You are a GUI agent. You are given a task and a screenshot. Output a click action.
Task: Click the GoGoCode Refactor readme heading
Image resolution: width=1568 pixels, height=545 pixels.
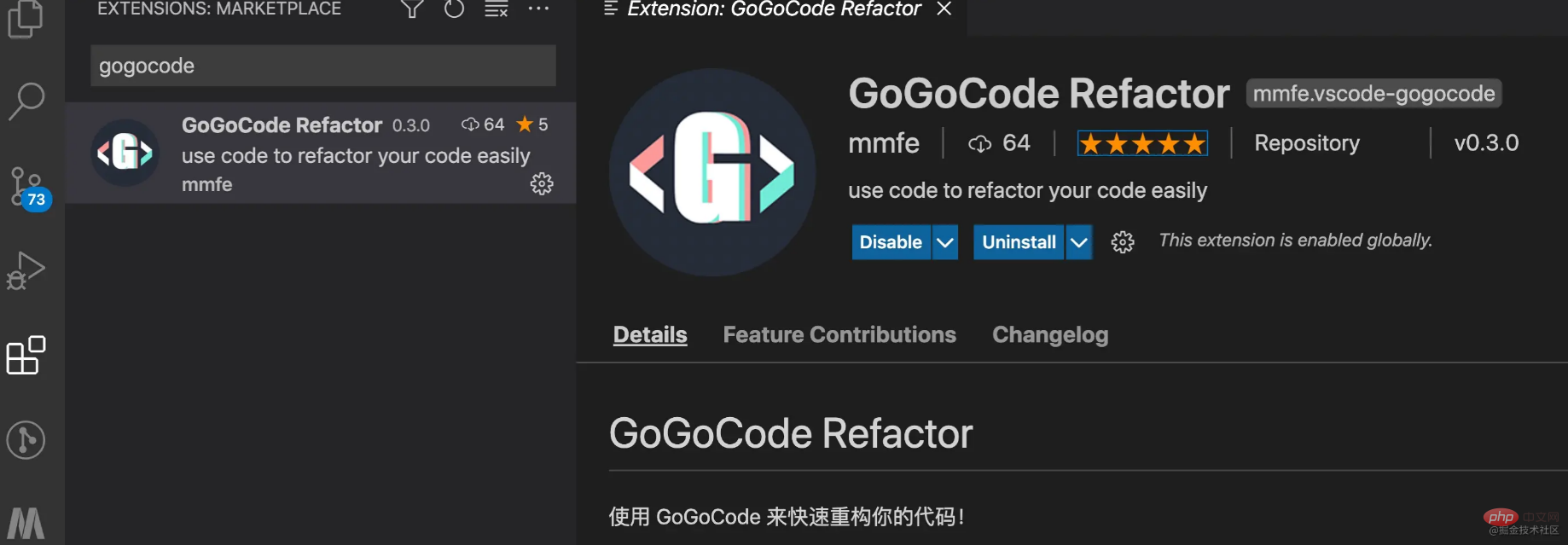click(x=791, y=433)
